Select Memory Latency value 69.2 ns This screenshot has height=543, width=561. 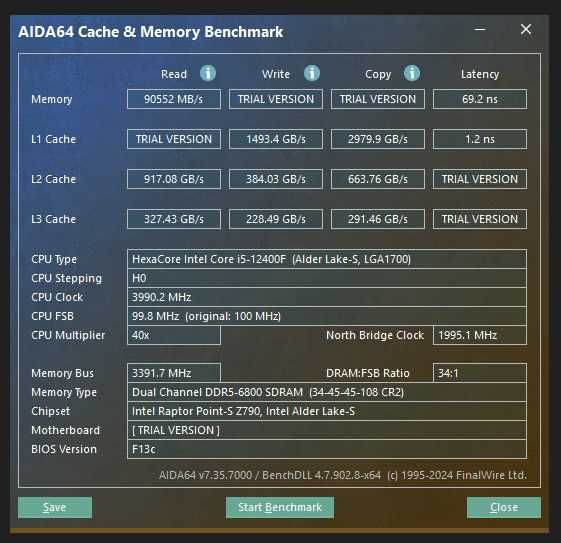click(480, 99)
